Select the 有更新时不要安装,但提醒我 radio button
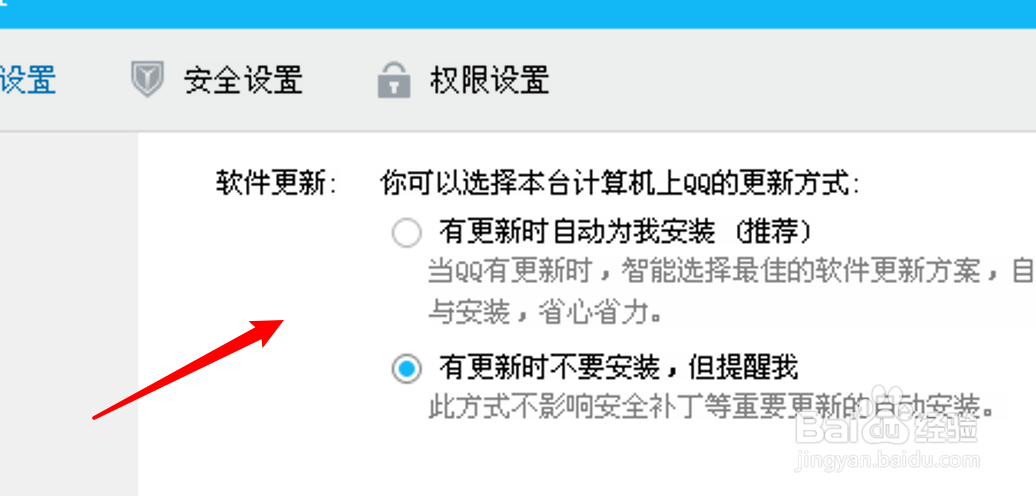This screenshot has height=496, width=1036. [406, 369]
